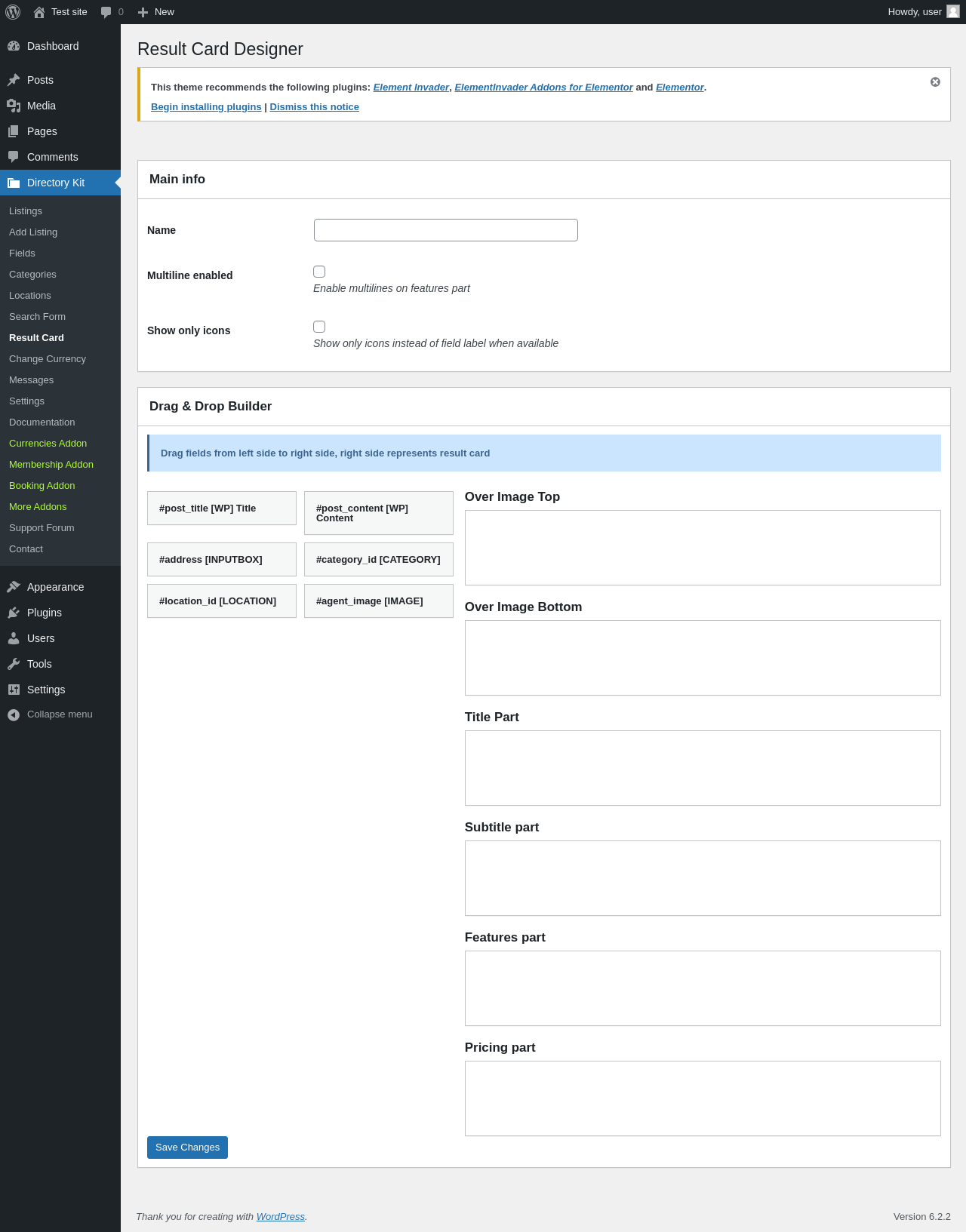Click the Begin installing plugins link
The width and height of the screenshot is (966, 1232).
pos(206,107)
